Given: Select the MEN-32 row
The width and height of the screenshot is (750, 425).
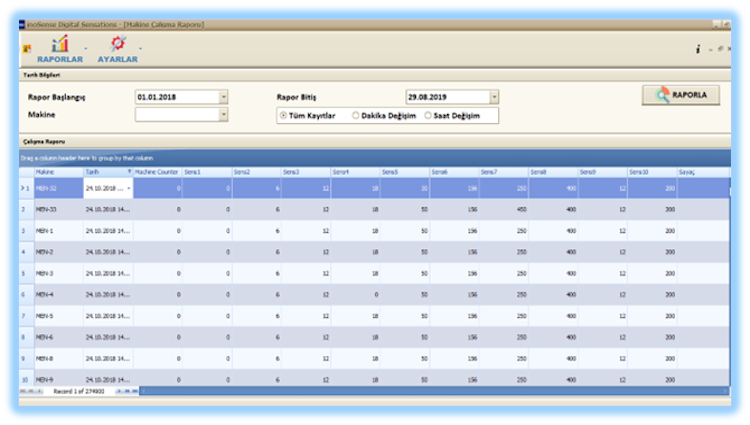Looking at the screenshot, I should tap(375, 188).
